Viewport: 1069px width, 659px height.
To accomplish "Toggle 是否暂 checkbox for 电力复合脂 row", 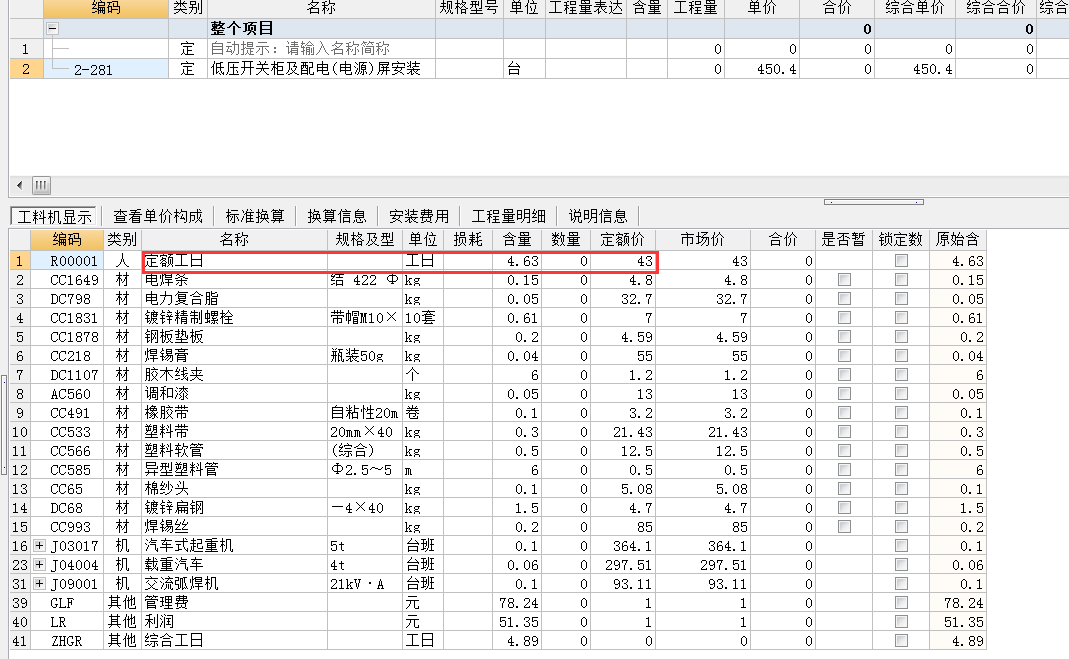I will coord(844,298).
